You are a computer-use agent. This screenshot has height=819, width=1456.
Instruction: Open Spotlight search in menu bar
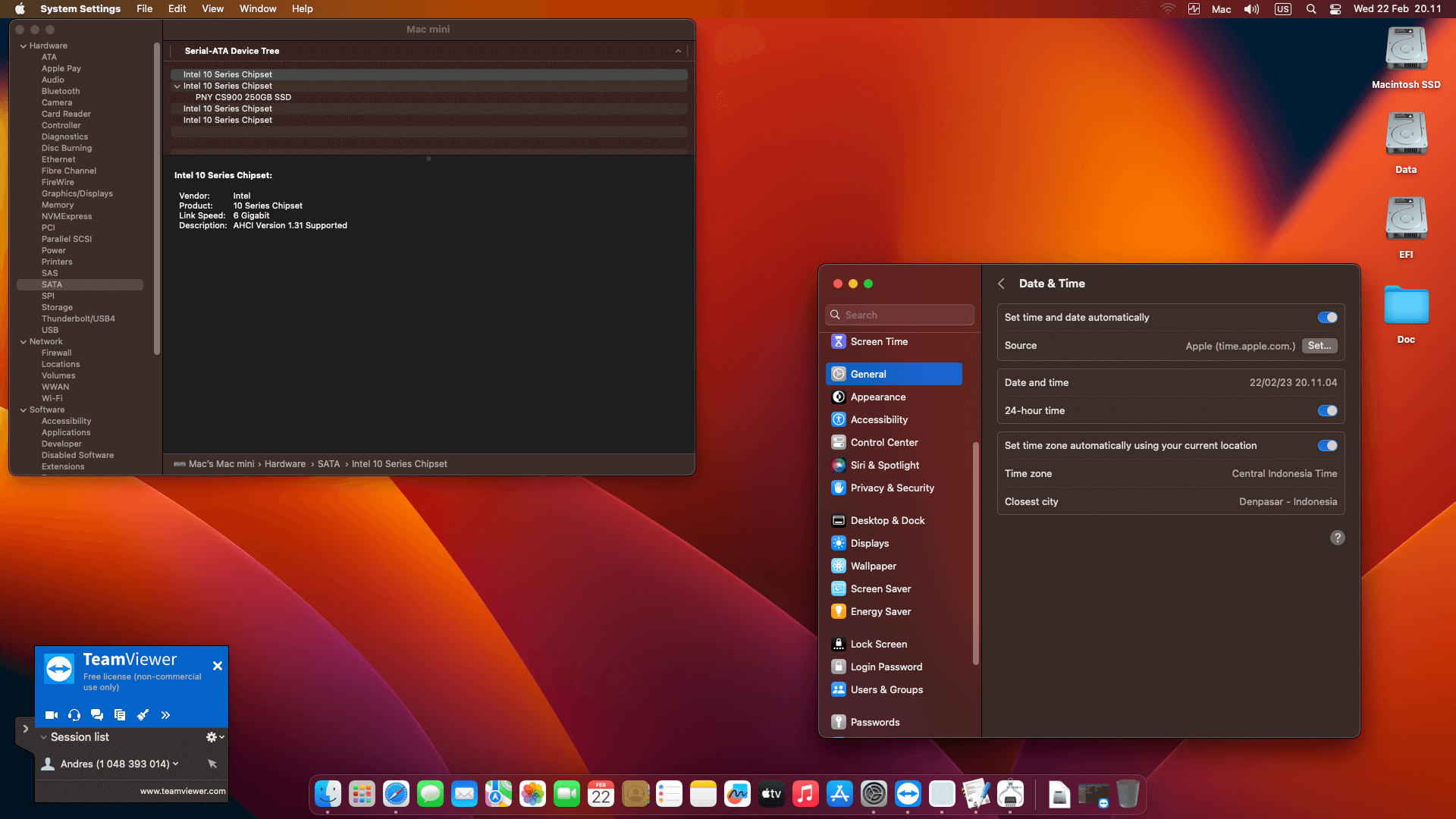pyautogui.click(x=1311, y=9)
